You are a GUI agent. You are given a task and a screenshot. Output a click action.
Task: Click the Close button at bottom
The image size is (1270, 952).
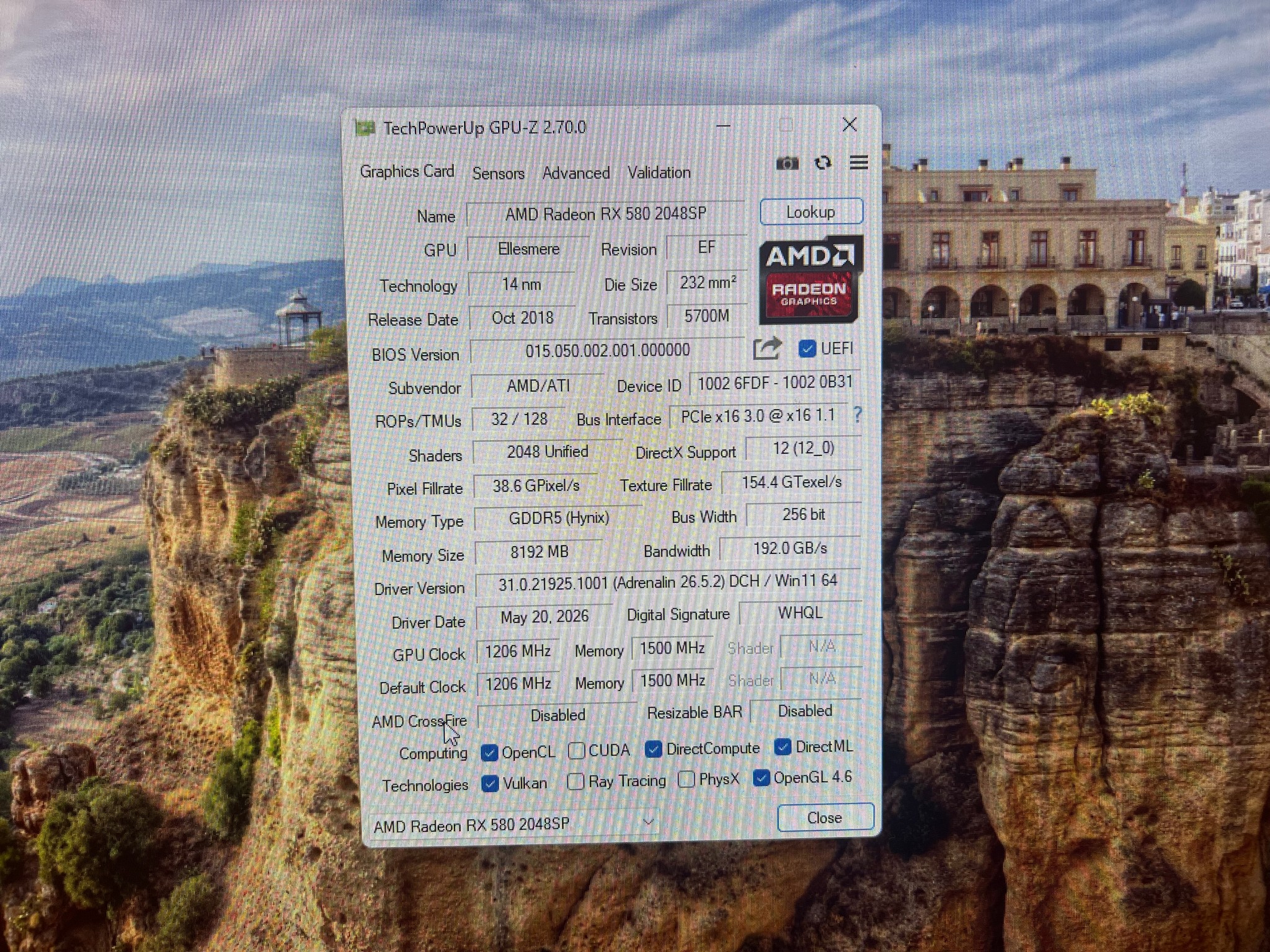(825, 818)
